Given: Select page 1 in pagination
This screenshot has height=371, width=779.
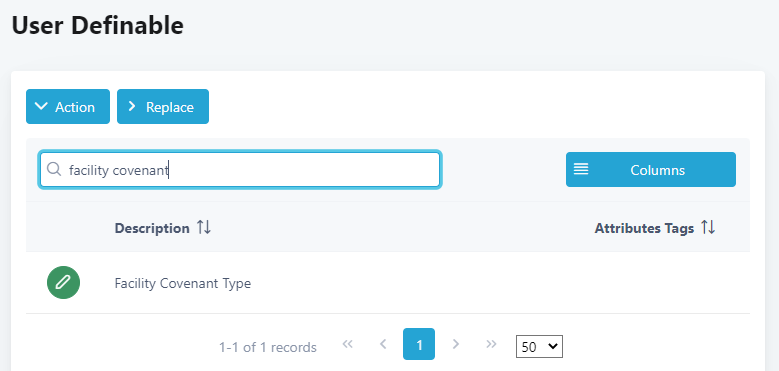Looking at the screenshot, I should 419,344.
